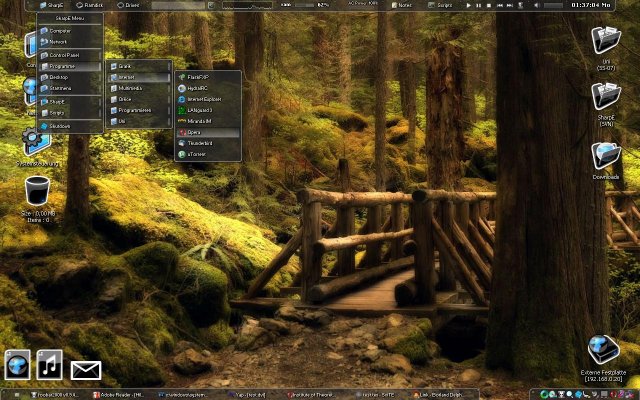Click the globe browser launcher icon
The height and width of the screenshot is (400, 640).
(x=18, y=364)
